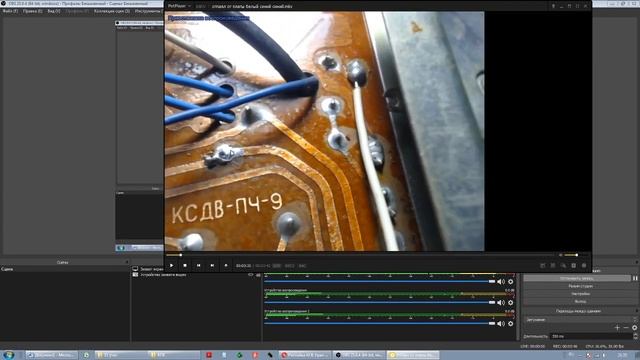Switch to the PotPlayer taskbar button
This screenshot has height=360, width=640.
pos(413,355)
